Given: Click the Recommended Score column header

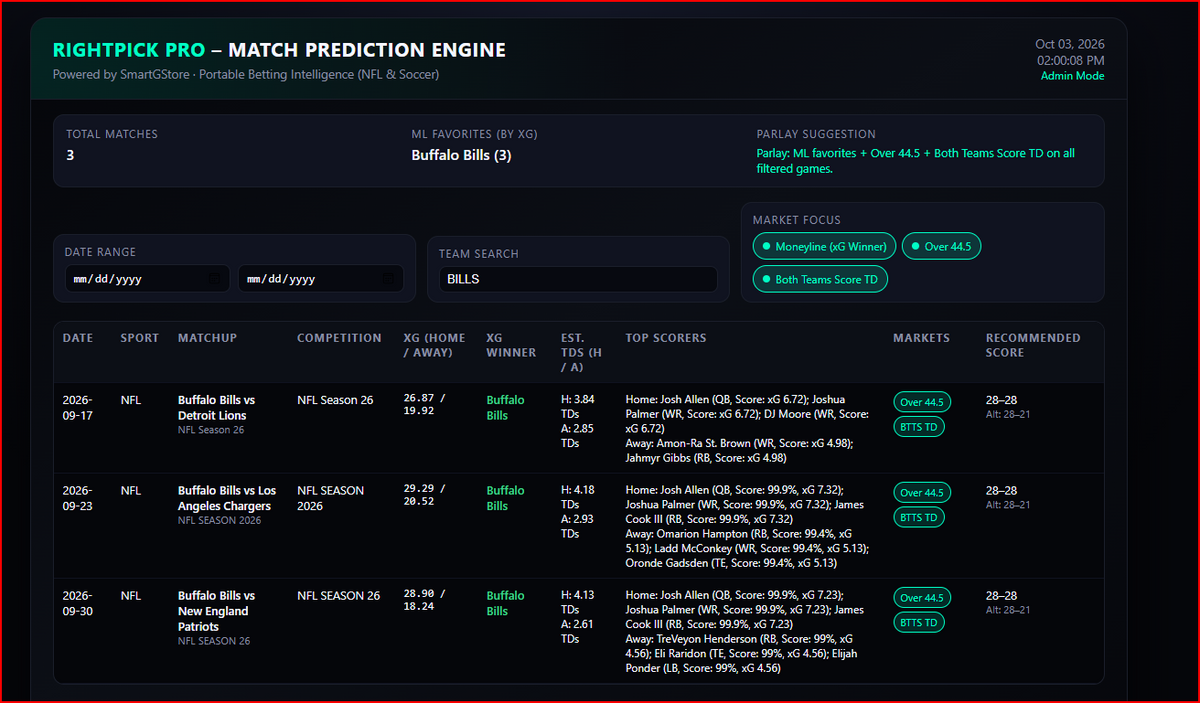Looking at the screenshot, I should [x=1033, y=345].
